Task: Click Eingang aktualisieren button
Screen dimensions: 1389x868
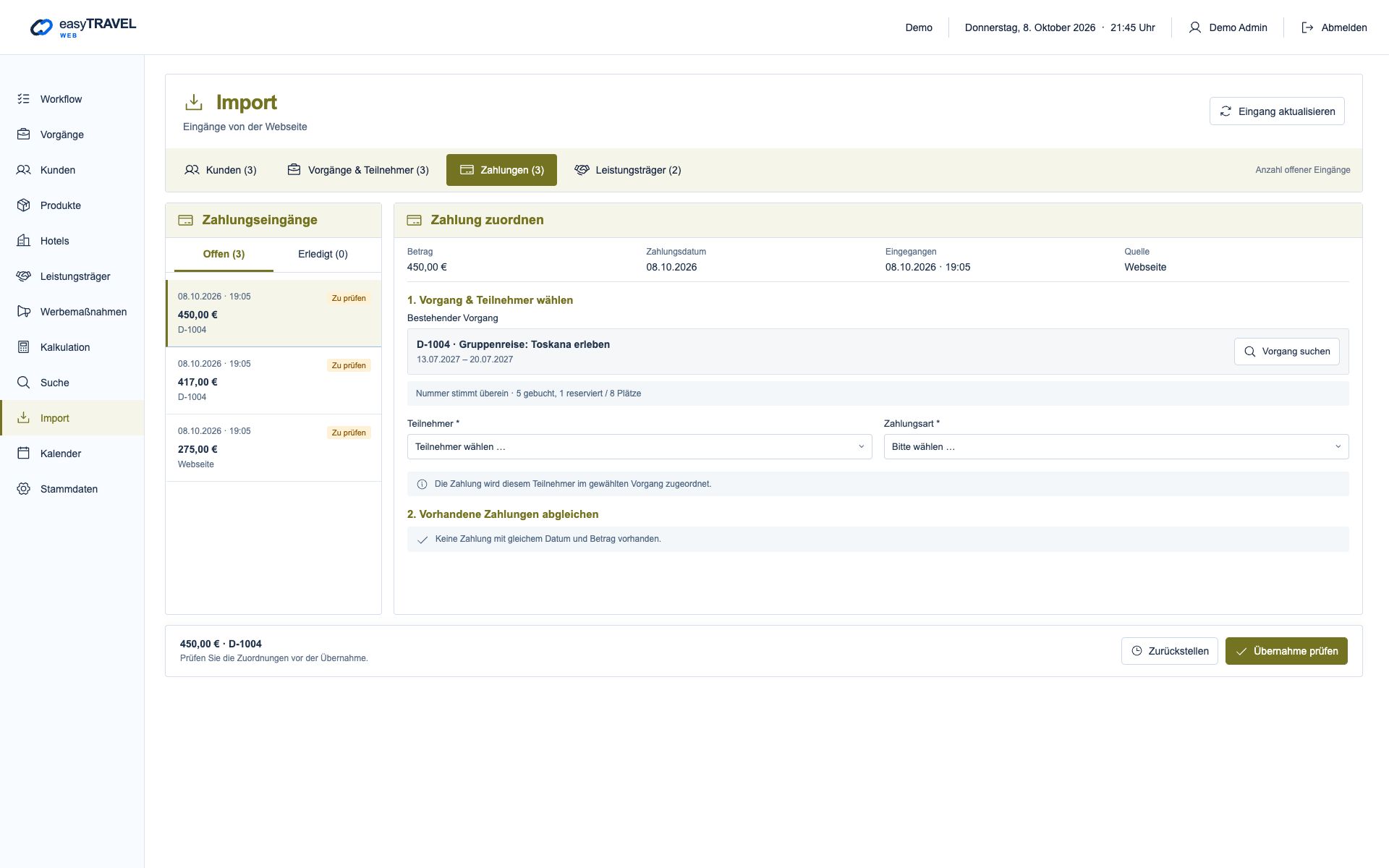Action: click(1277, 111)
